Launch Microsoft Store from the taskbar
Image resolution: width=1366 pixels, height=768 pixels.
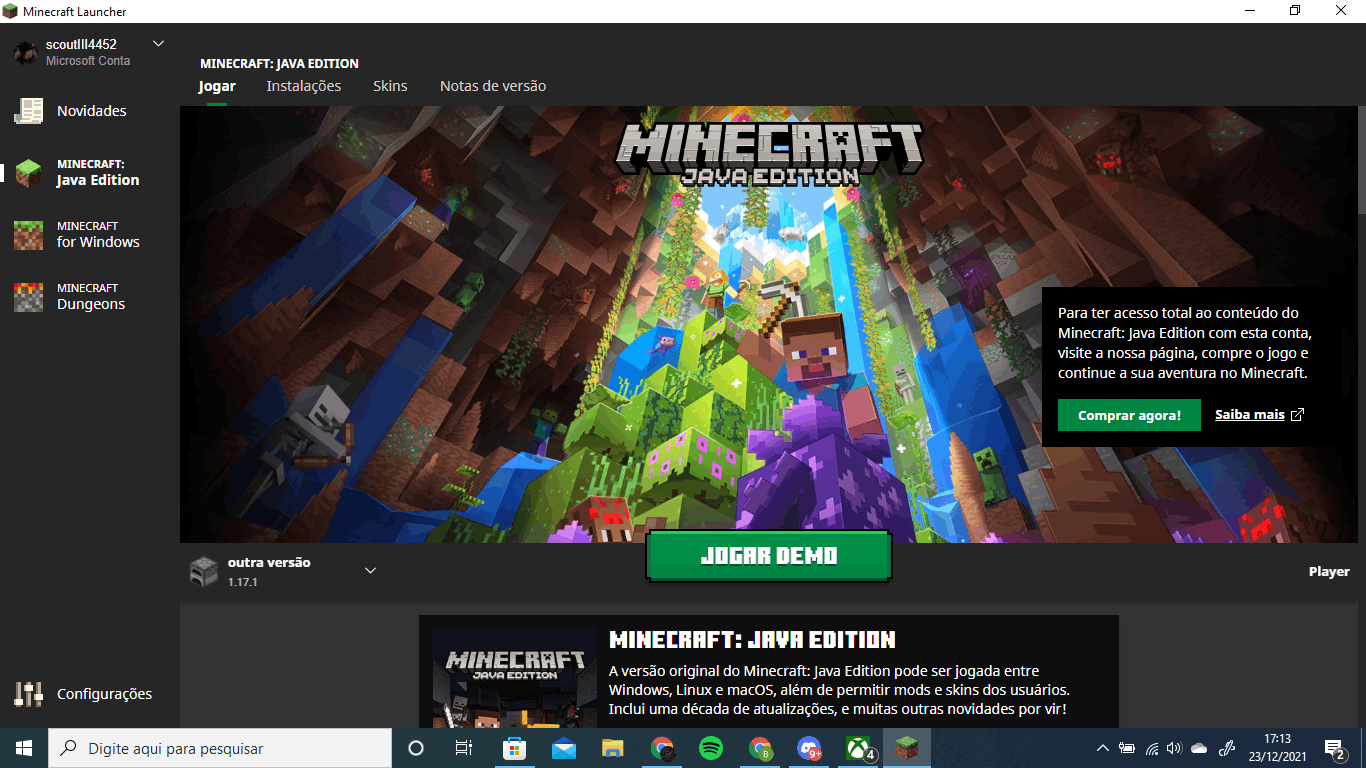pyautogui.click(x=514, y=748)
